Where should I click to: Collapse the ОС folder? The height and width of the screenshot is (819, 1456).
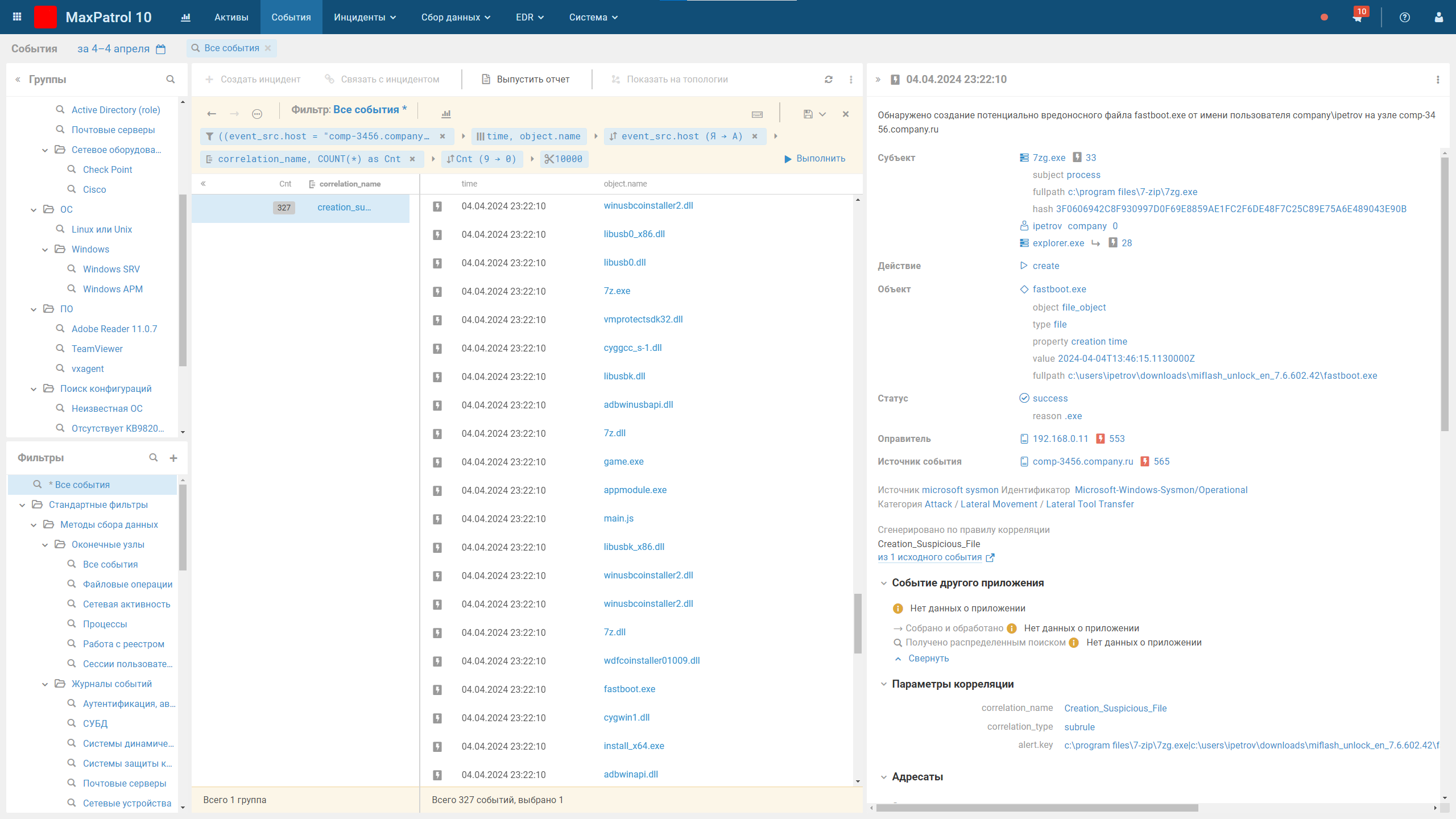pyautogui.click(x=34, y=210)
